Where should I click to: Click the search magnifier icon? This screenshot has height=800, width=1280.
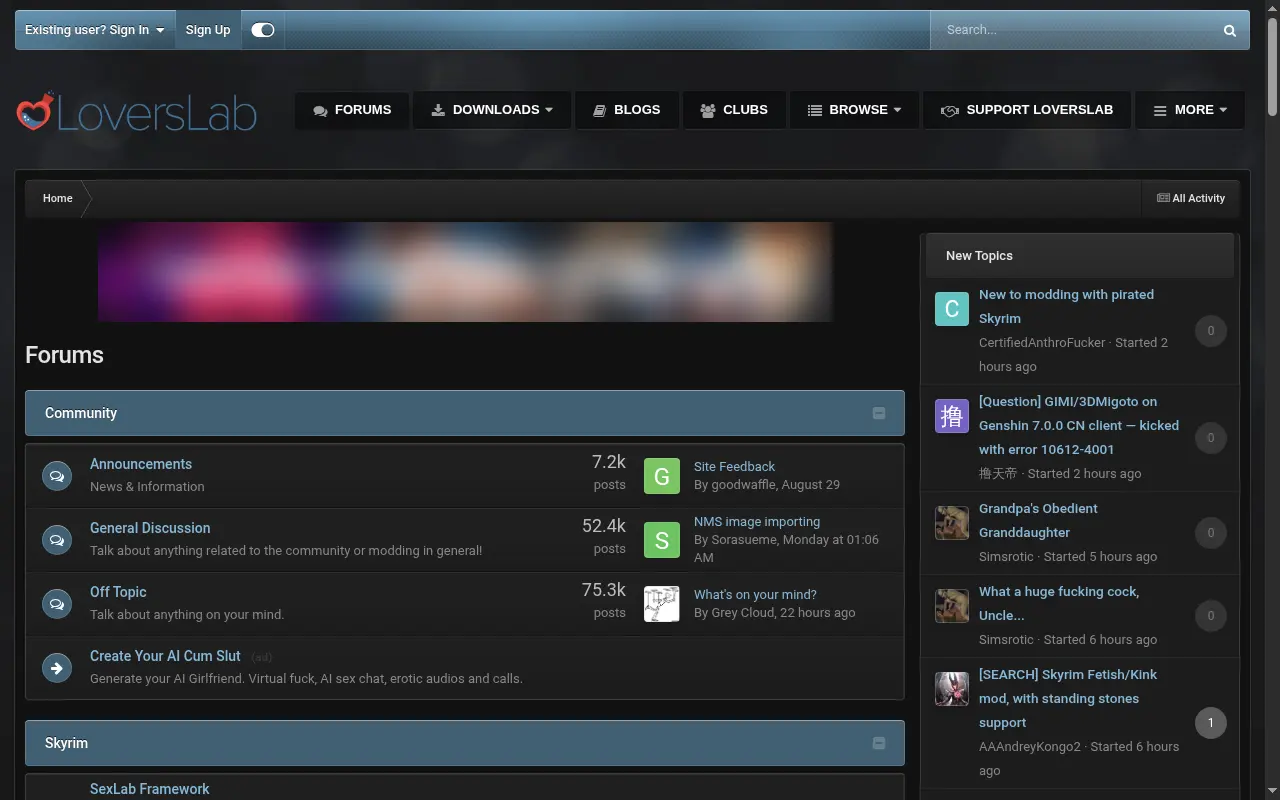tap(1230, 30)
